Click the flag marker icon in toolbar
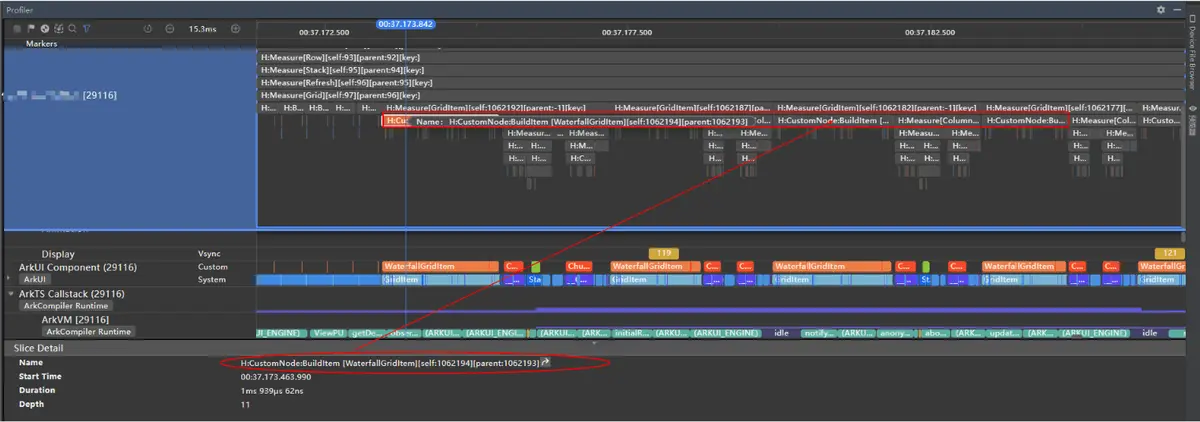 click(x=31, y=29)
